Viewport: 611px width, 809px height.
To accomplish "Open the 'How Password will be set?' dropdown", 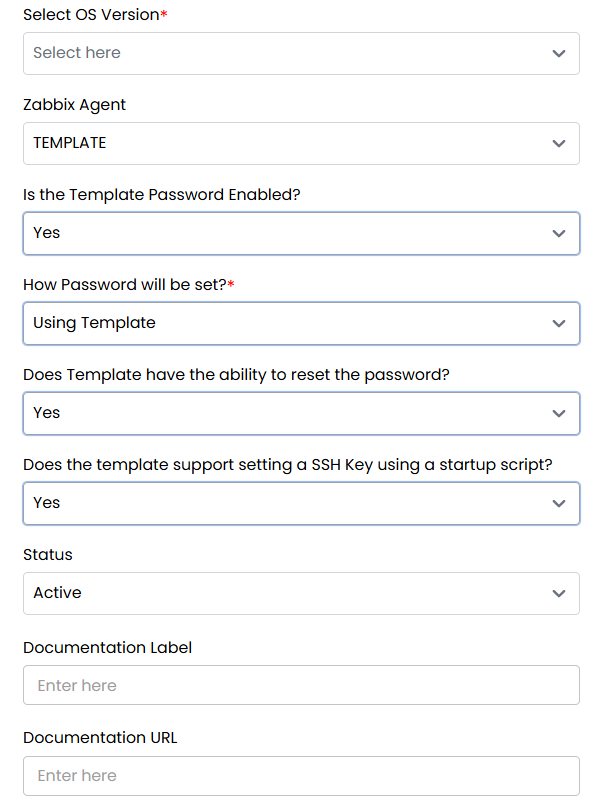I will [300, 323].
